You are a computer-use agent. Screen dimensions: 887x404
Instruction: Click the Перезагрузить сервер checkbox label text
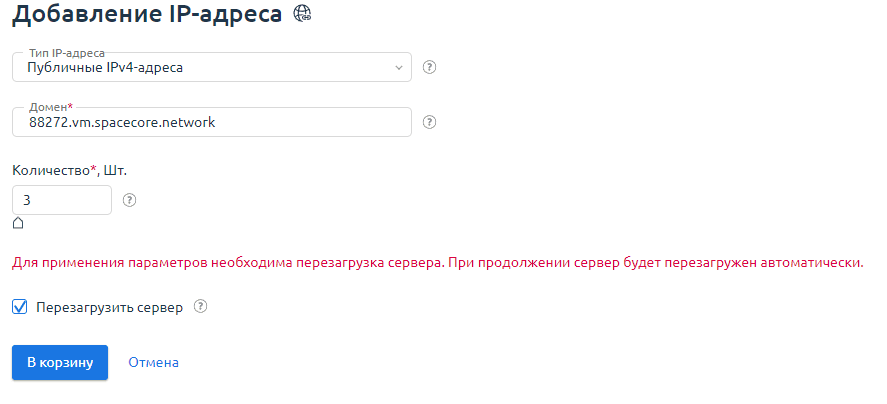109,308
